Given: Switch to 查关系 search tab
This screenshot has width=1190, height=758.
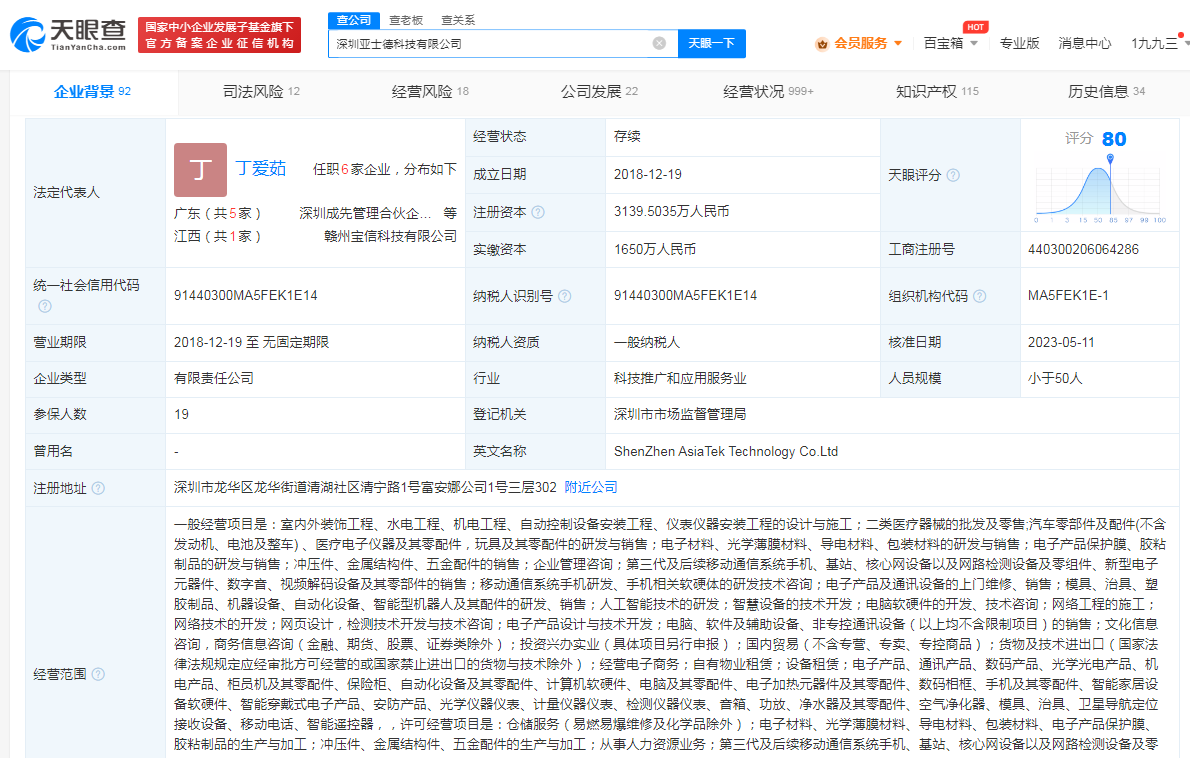Looking at the screenshot, I should click(x=458, y=20).
